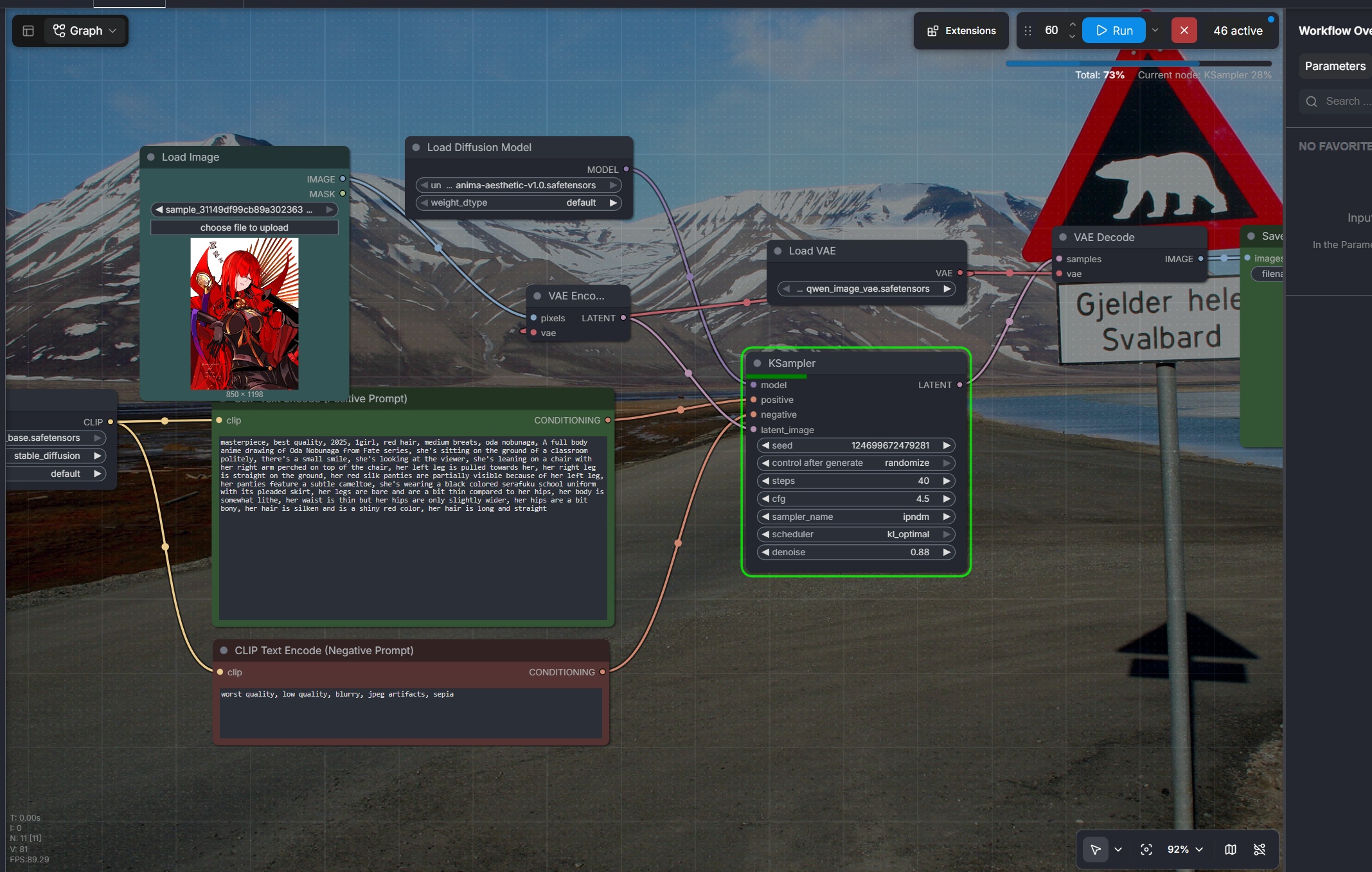Open the control after generate combo
This screenshot has height=872, width=1372.
856,463
